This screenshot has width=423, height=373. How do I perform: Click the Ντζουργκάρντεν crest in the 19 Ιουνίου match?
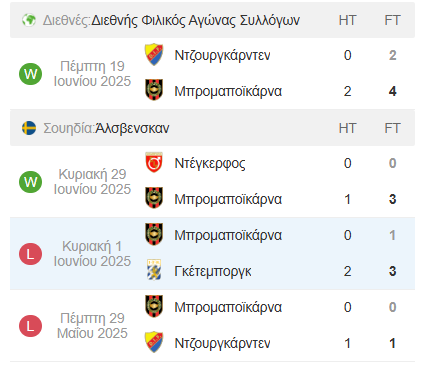click(x=154, y=55)
